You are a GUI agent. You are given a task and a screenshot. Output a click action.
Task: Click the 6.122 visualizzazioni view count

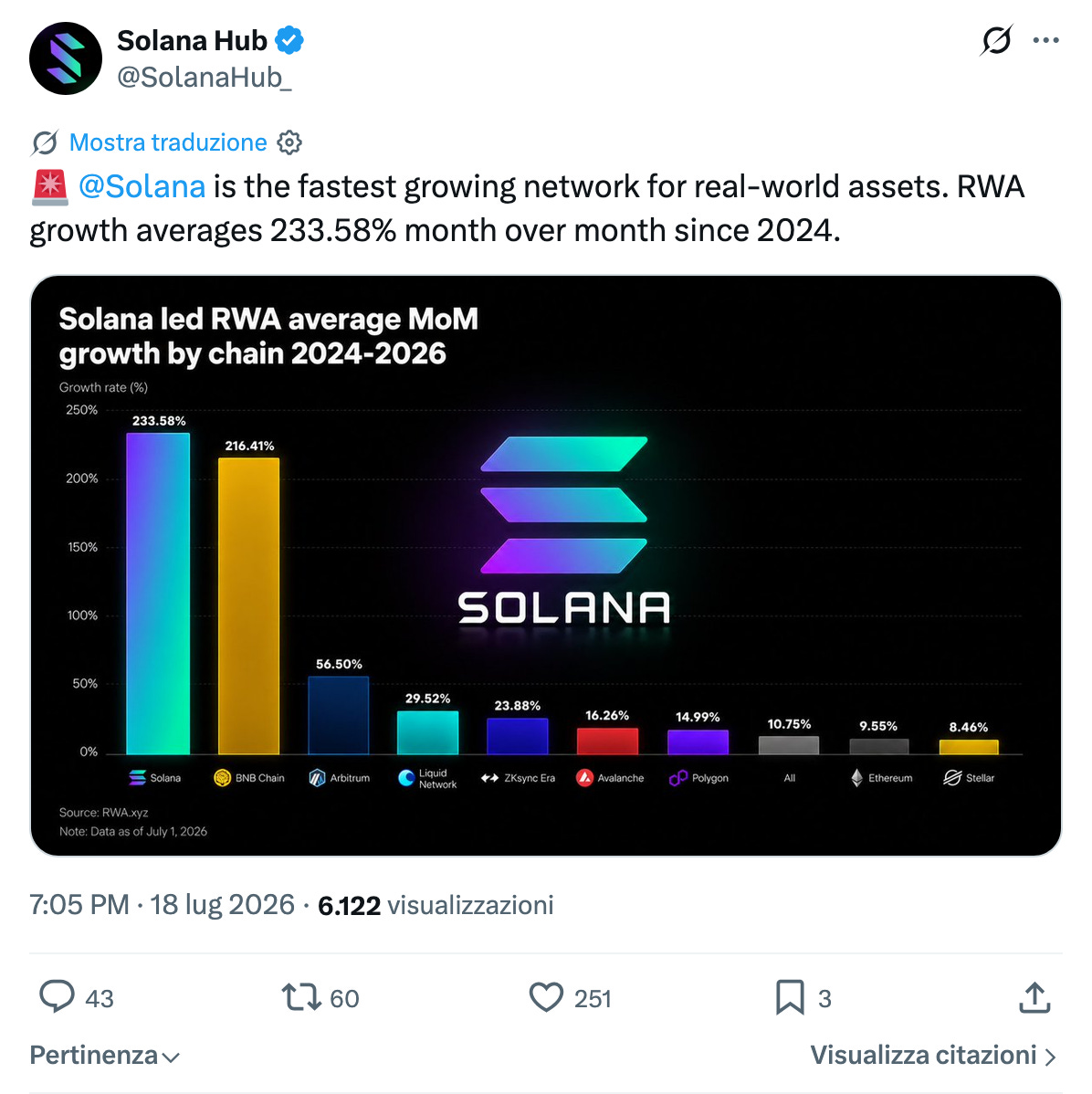(436, 905)
